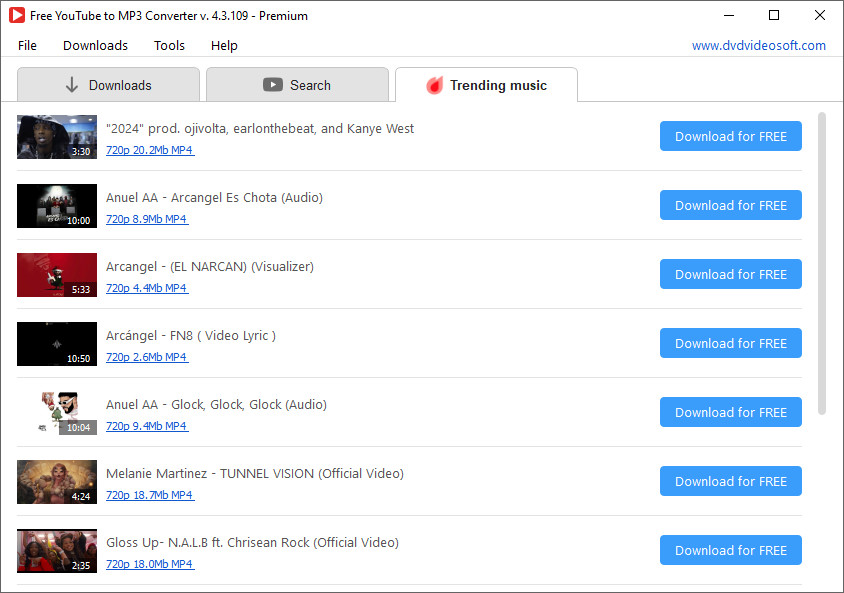The height and width of the screenshot is (593, 844).
Task: Click the Gloss Up 2:35 thumbnail
Action: [x=57, y=550]
